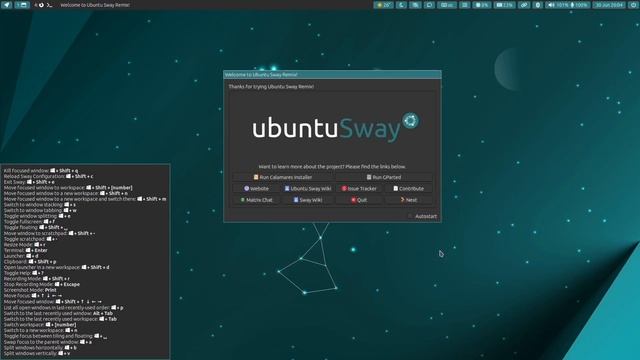Screen dimensions: 640x360
Task: Toggle the moon night-light icon
Action: click(401, 5)
